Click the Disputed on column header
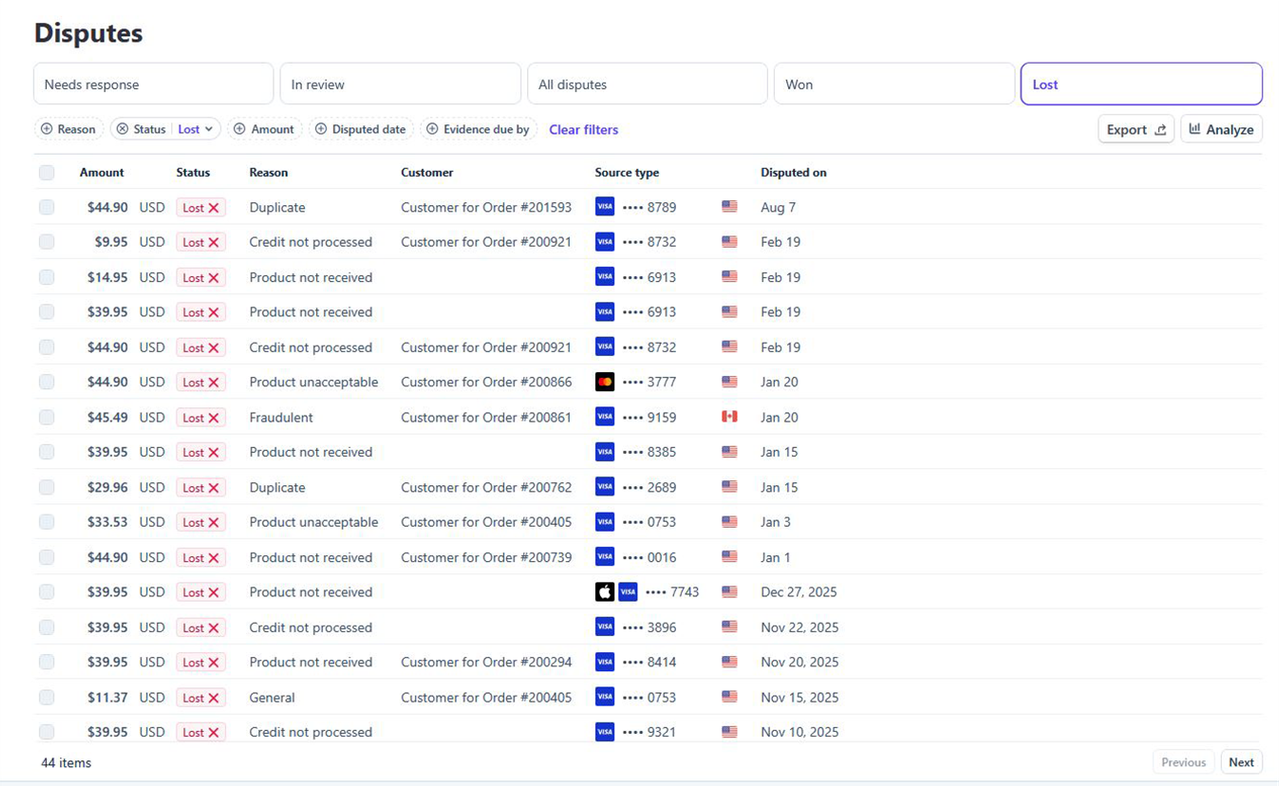Image resolution: width=1280 pixels, height=786 pixels. pos(793,172)
